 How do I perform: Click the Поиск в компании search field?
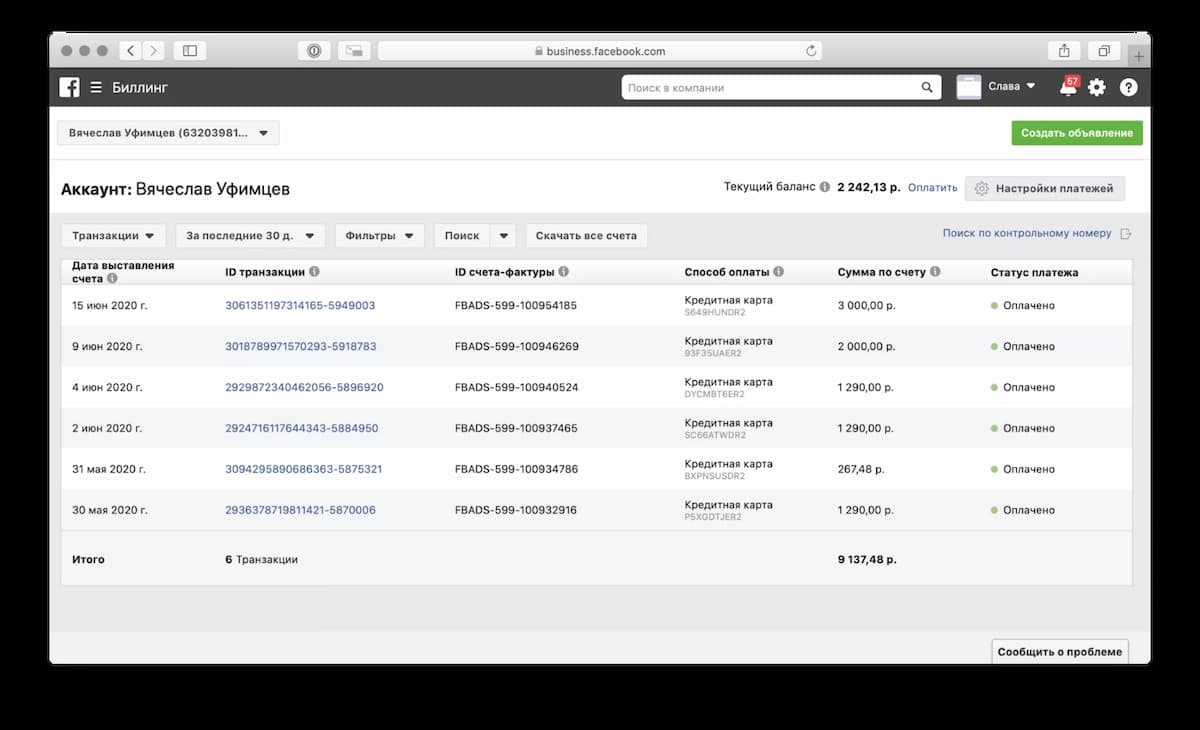tap(770, 88)
